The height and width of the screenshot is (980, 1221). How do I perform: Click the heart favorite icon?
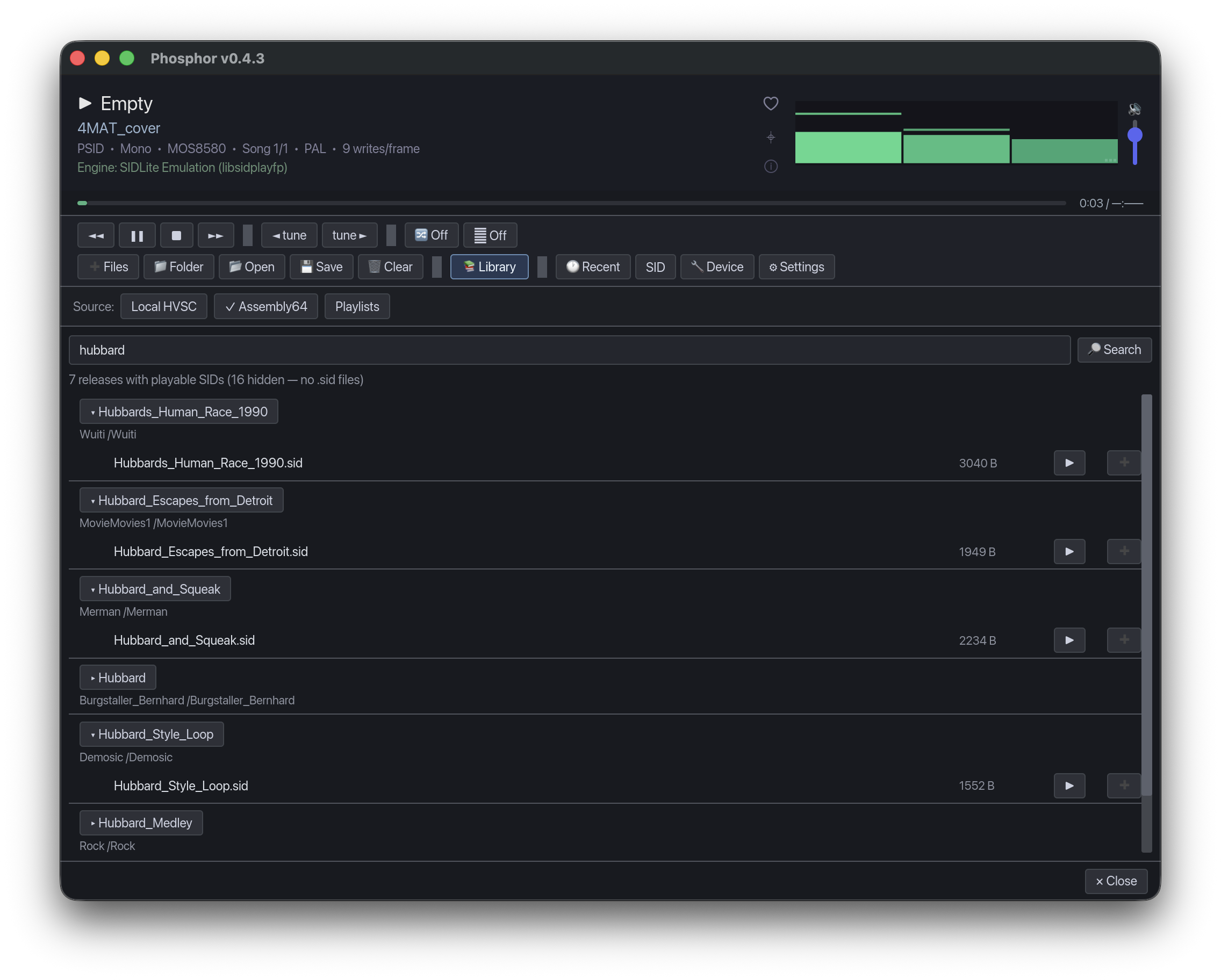coord(770,104)
